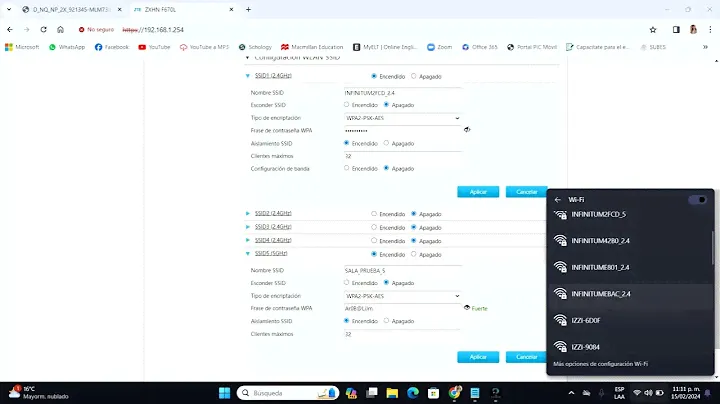Viewport: 720px width, 404px height.
Task: Click the Windows Start icon in the taskbar
Action: [x=224, y=392]
